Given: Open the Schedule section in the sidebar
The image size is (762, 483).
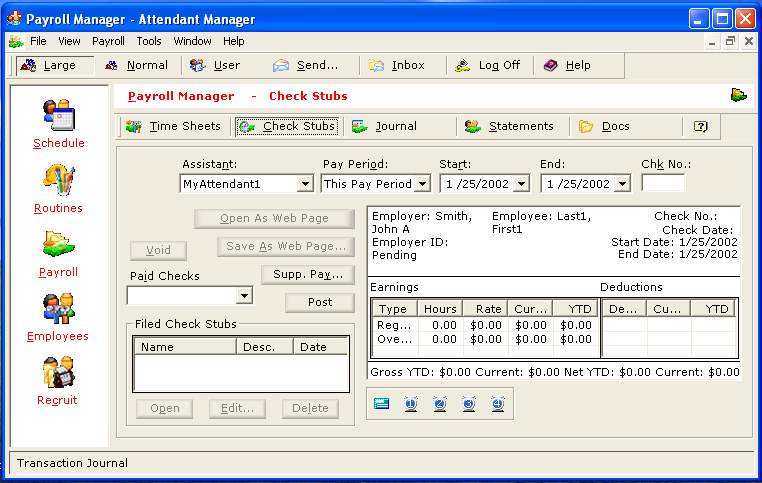Looking at the screenshot, I should pyautogui.click(x=58, y=117).
